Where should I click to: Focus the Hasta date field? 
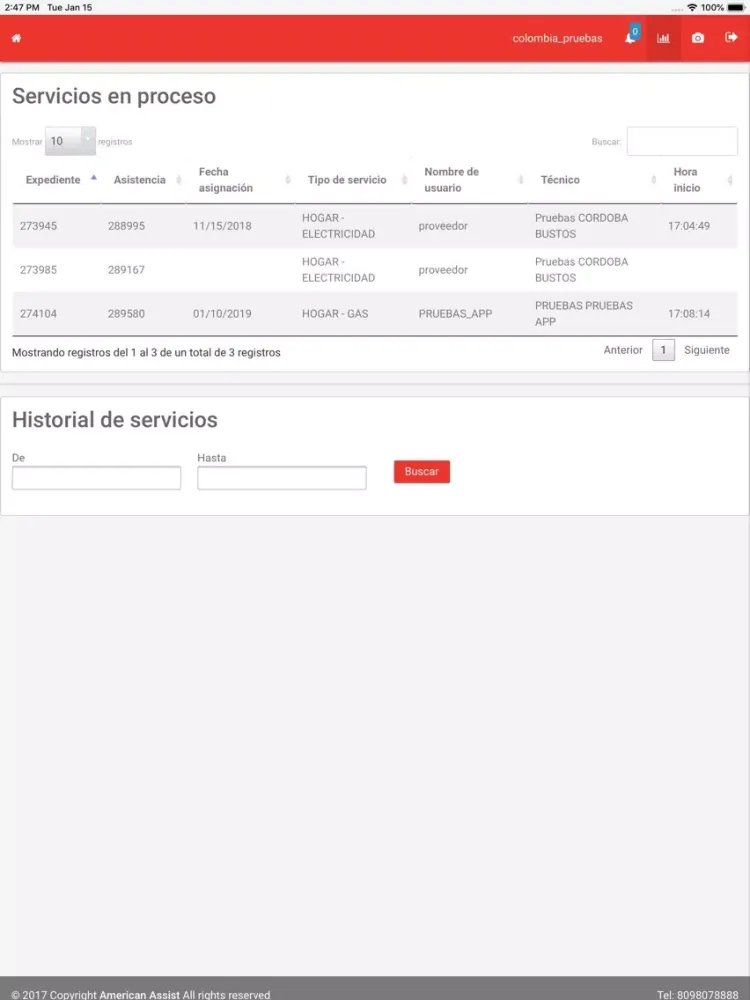(x=282, y=478)
